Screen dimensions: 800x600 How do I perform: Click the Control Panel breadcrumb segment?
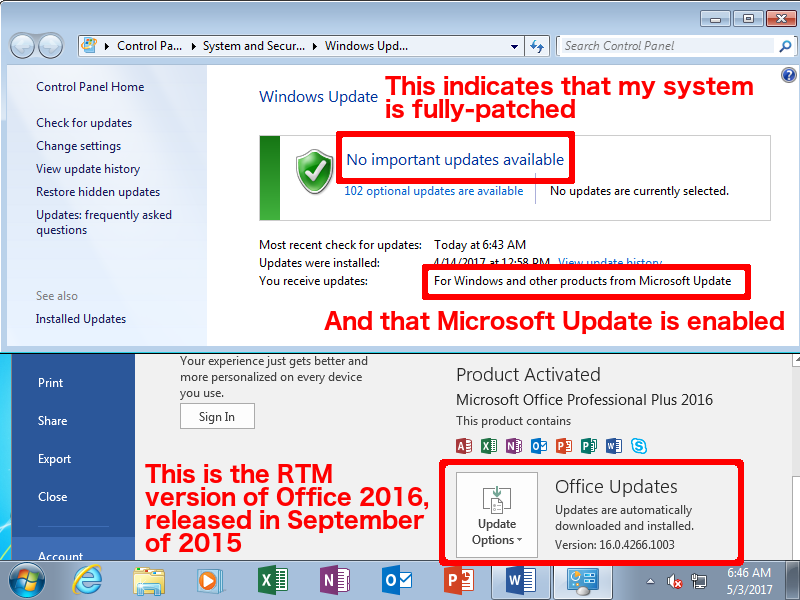tap(149, 46)
